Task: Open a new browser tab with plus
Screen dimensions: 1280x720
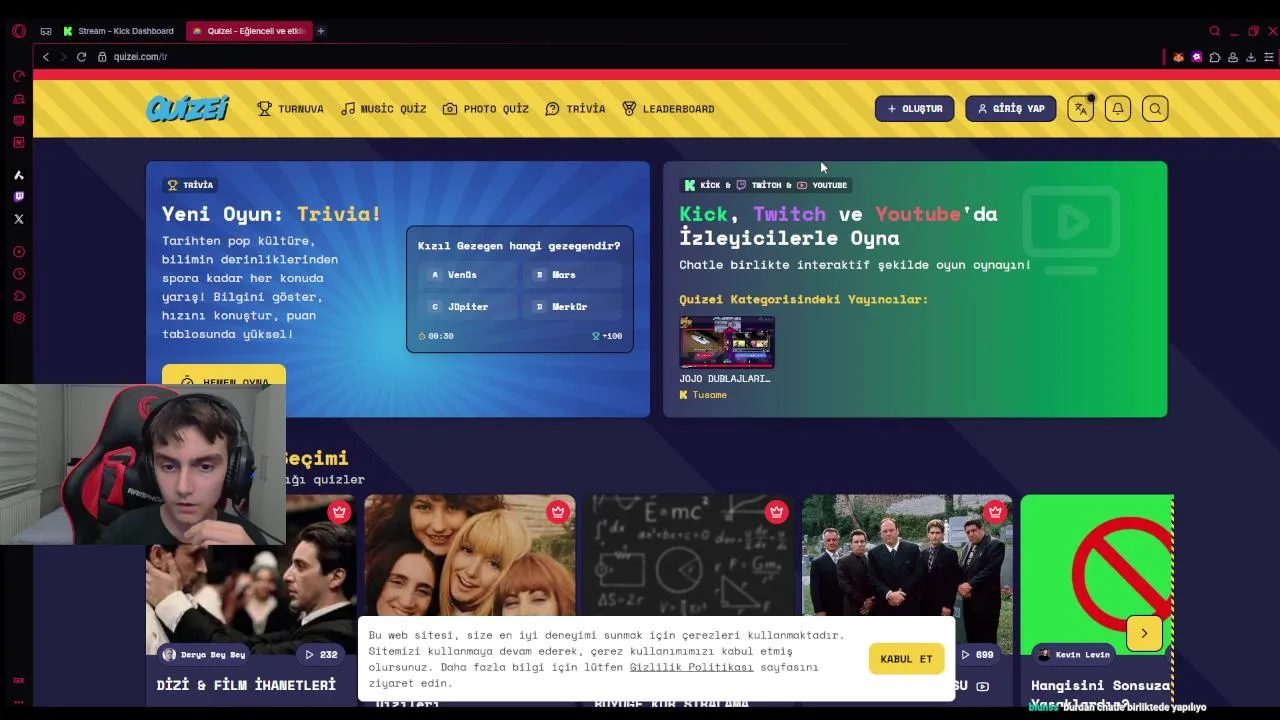Action: coord(321,31)
